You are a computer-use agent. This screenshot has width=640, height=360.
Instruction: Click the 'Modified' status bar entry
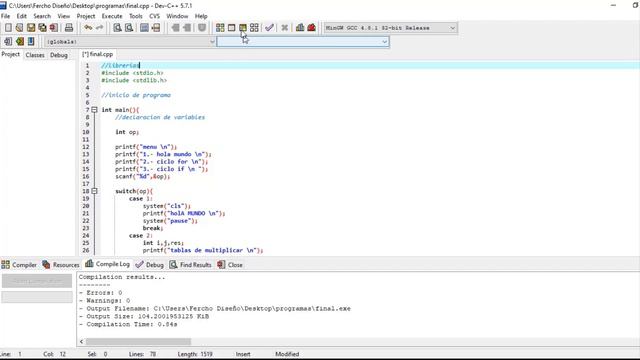point(287,354)
